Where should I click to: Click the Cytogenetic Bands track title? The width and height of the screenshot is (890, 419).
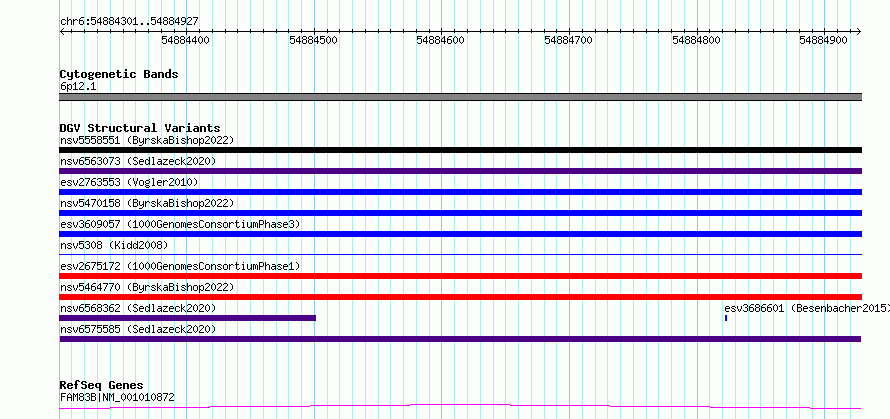(119, 74)
